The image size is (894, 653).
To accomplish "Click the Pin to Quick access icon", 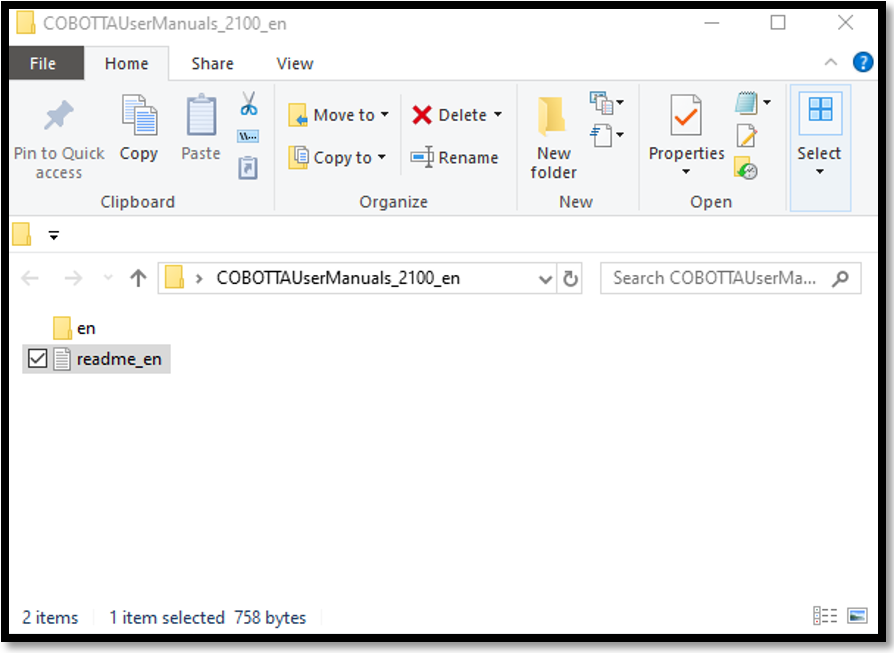I will tap(59, 115).
